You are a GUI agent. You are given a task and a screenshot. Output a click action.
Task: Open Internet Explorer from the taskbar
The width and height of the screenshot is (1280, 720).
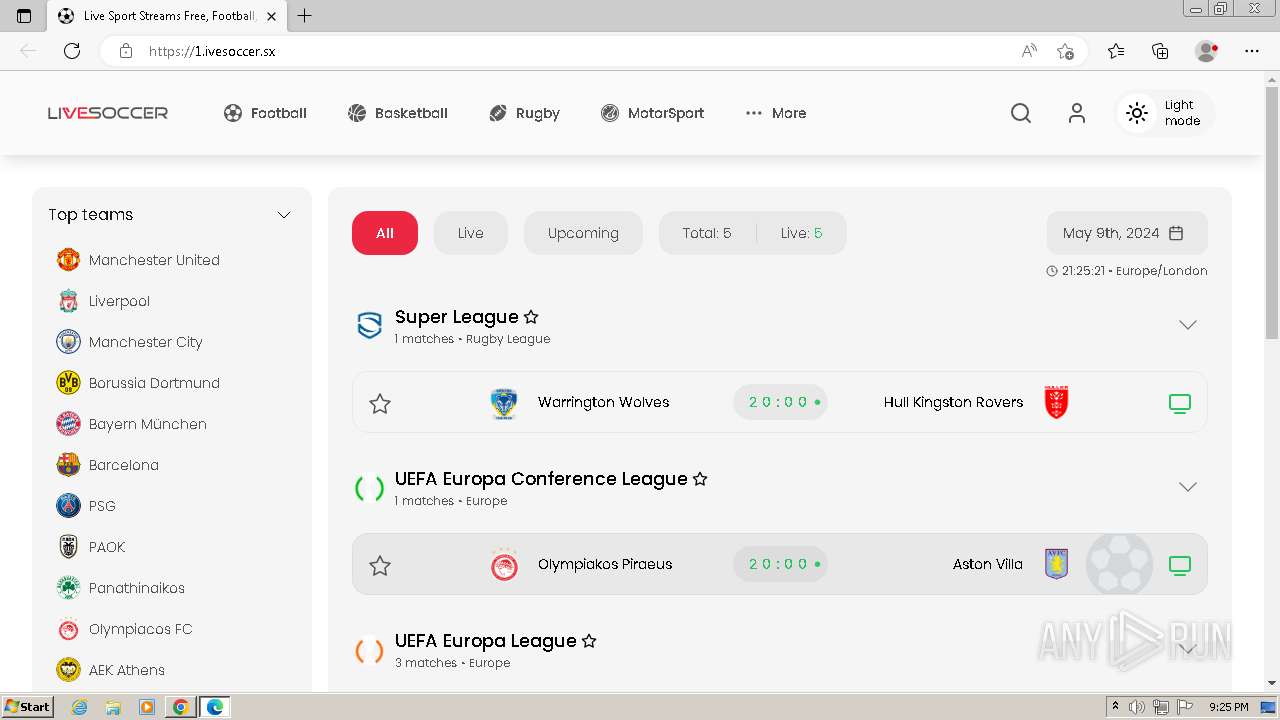point(80,707)
